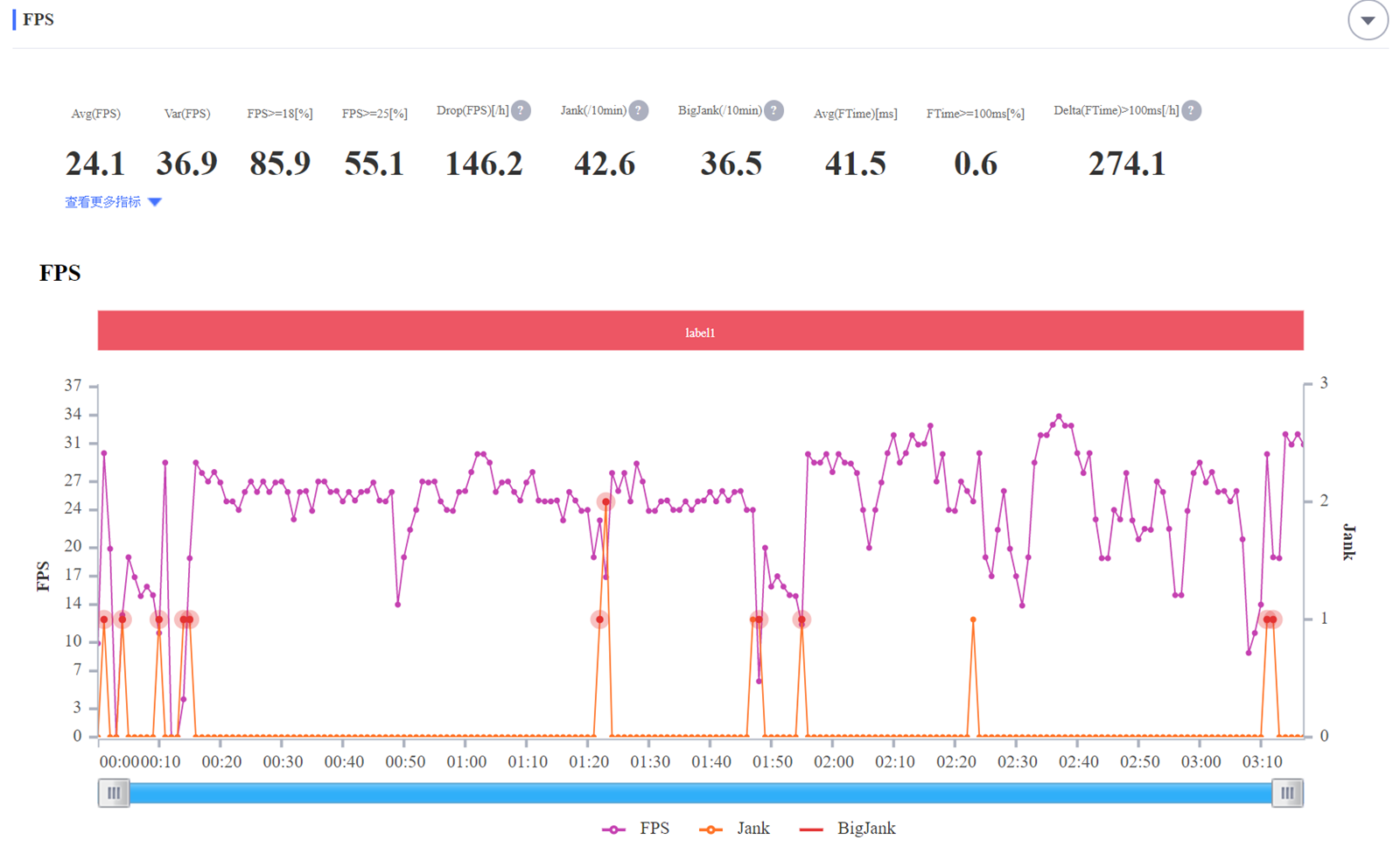This screenshot has width=1400, height=854.
Task: Open help tooltip for BigJank(/10min)
Action: pyautogui.click(x=773, y=111)
